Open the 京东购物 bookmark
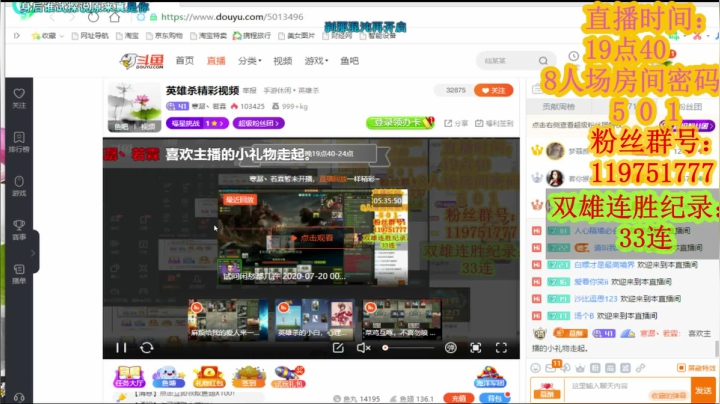This screenshot has width=720, height=404. tap(164, 36)
